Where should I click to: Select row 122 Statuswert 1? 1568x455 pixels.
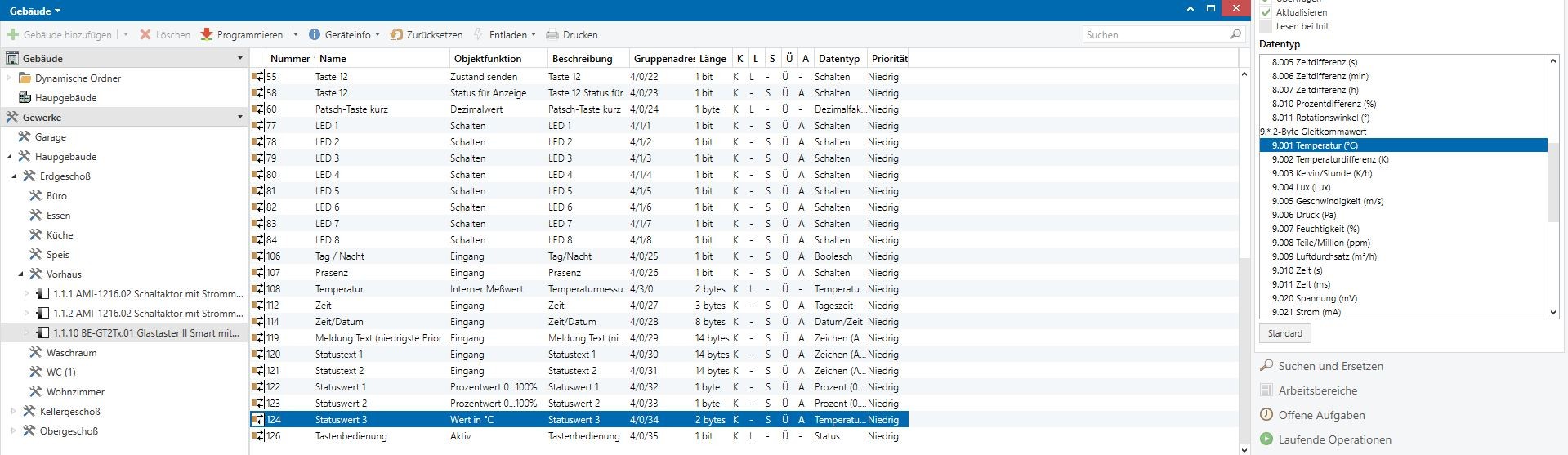coord(579,387)
